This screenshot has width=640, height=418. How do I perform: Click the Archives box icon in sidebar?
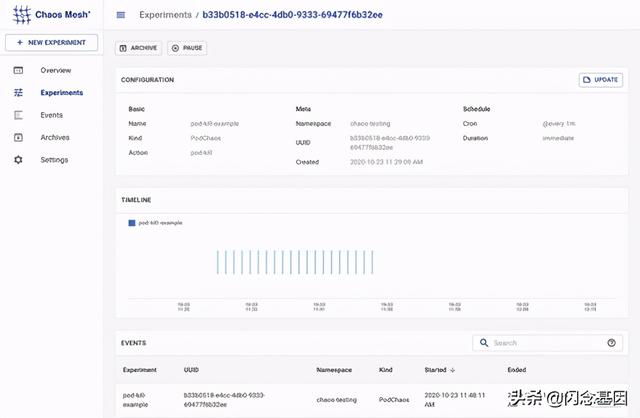coord(18,138)
